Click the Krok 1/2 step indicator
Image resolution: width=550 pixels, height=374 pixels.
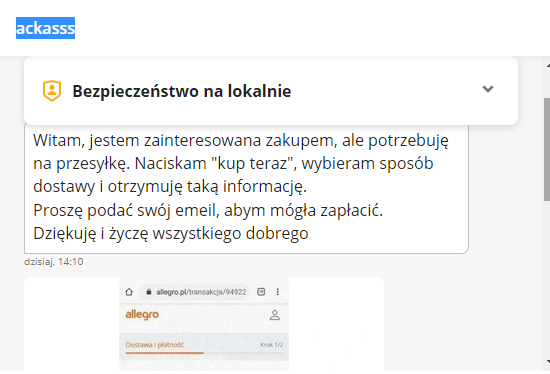pyautogui.click(x=271, y=345)
